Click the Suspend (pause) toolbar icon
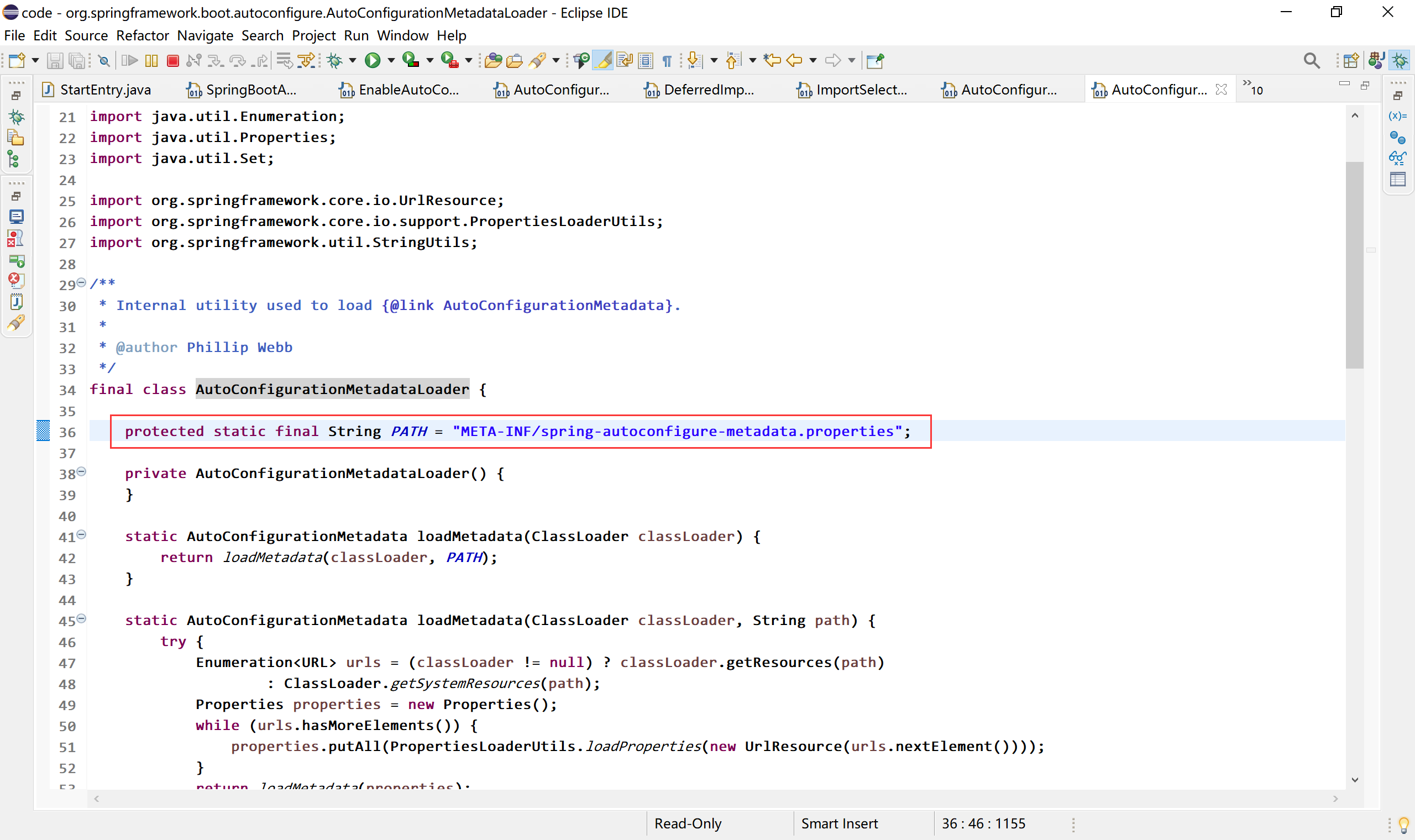The width and height of the screenshot is (1415, 840). click(x=151, y=61)
